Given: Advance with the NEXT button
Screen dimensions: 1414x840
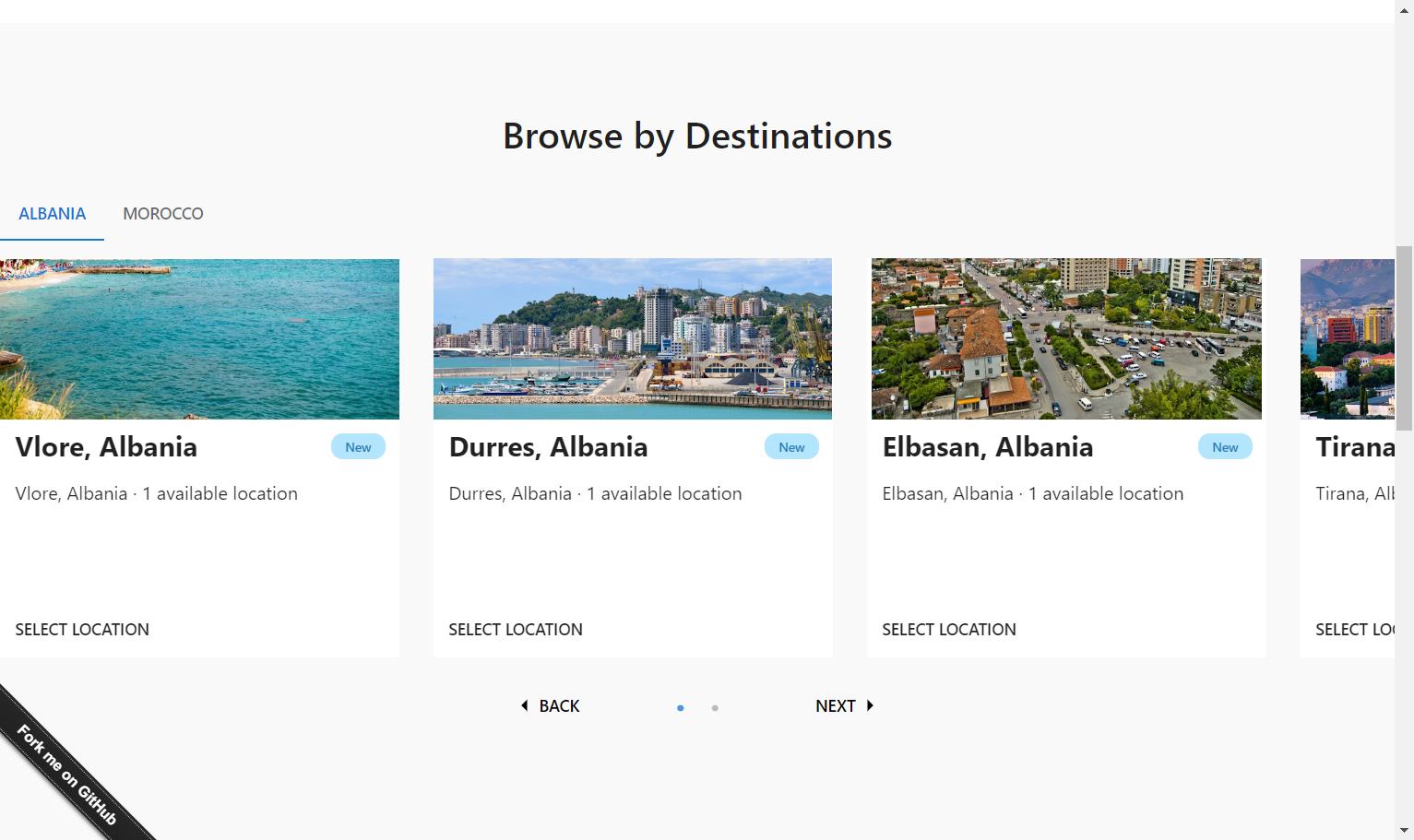Looking at the screenshot, I should 844,706.
